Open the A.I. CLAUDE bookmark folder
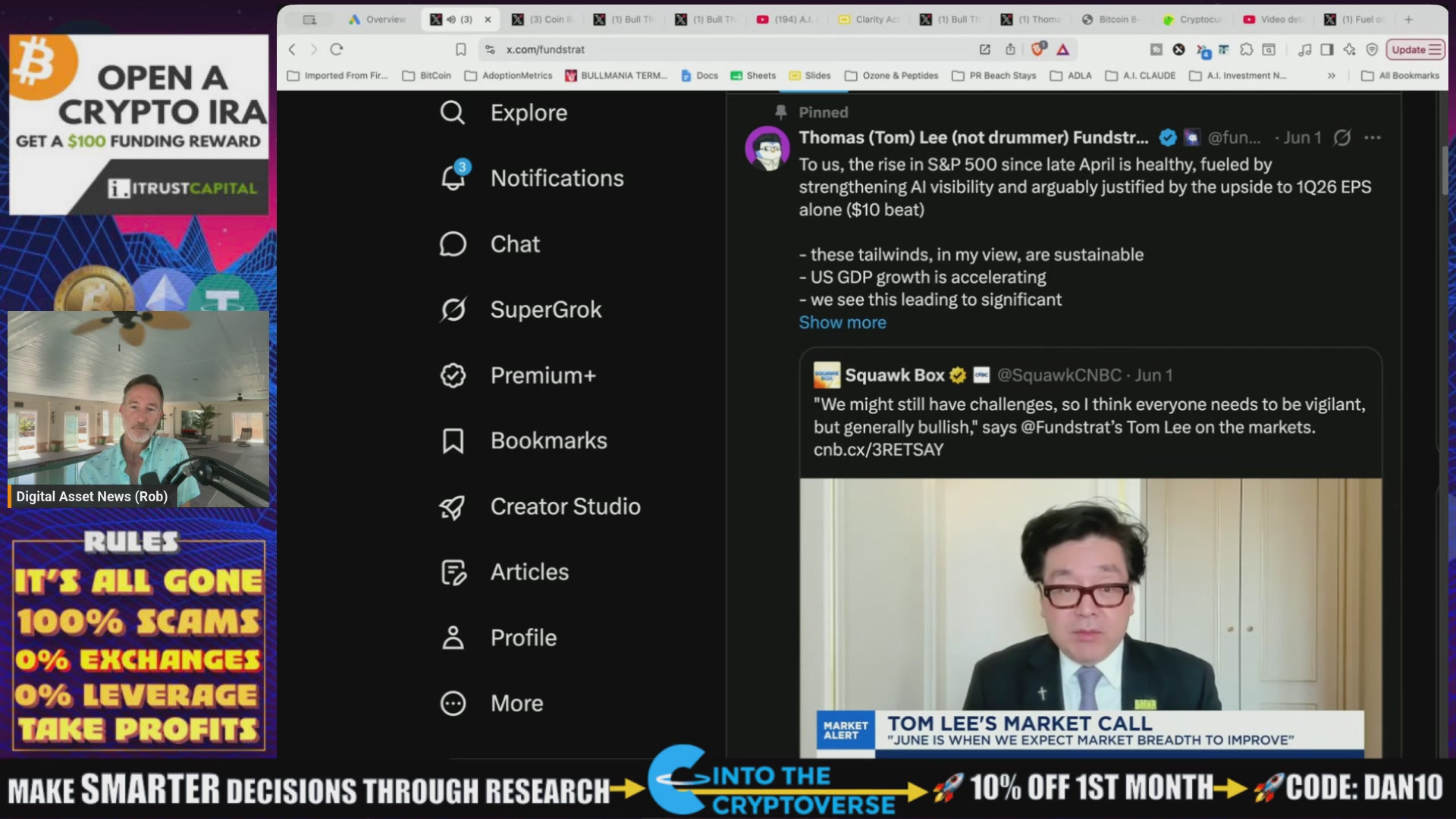Viewport: 1456px width, 819px height. click(1141, 76)
